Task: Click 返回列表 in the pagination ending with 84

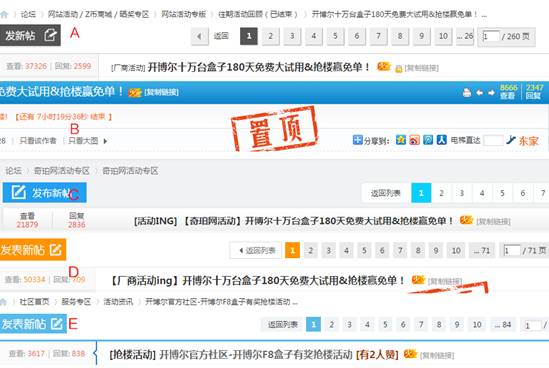Action: point(283,325)
